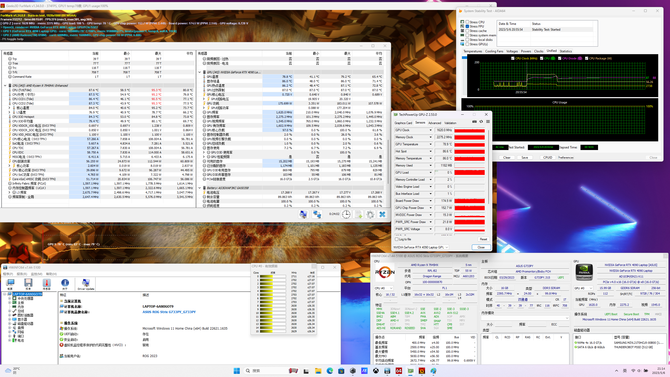This screenshot has width=670, height=377.
Task: Open Hot Spot sensor dropdown
Action: [x=430, y=151]
